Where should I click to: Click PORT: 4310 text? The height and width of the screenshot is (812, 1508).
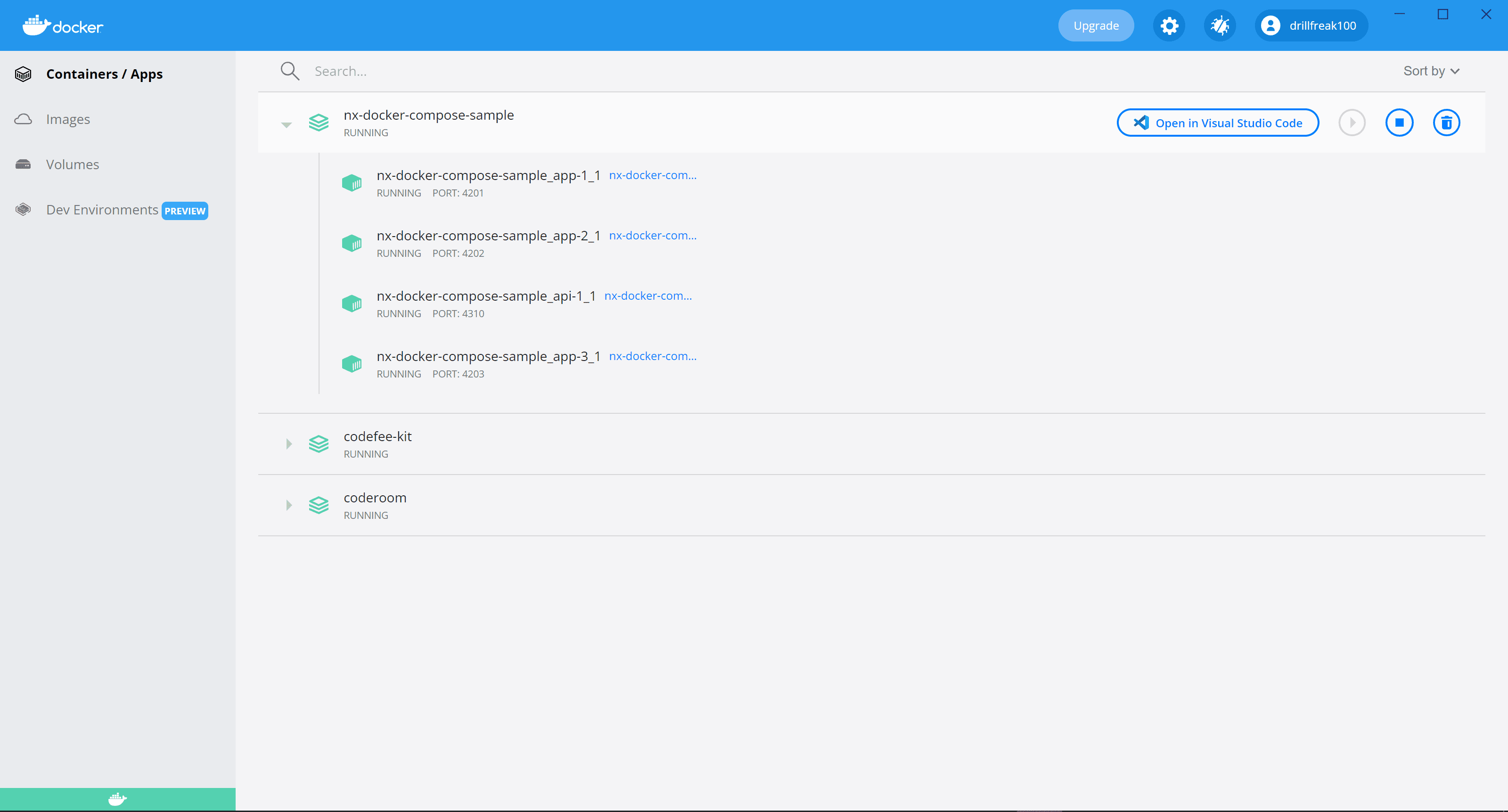[x=459, y=313]
